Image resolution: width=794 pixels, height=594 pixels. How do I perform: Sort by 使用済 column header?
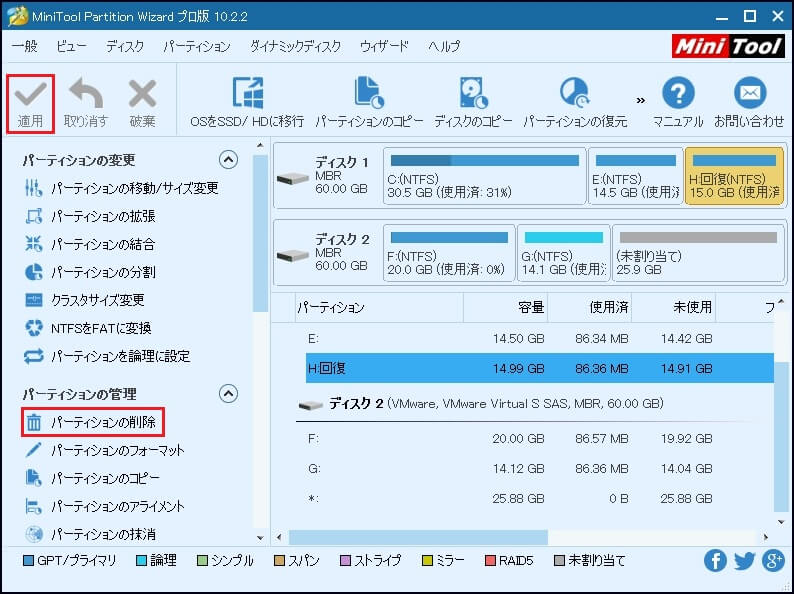click(589, 307)
